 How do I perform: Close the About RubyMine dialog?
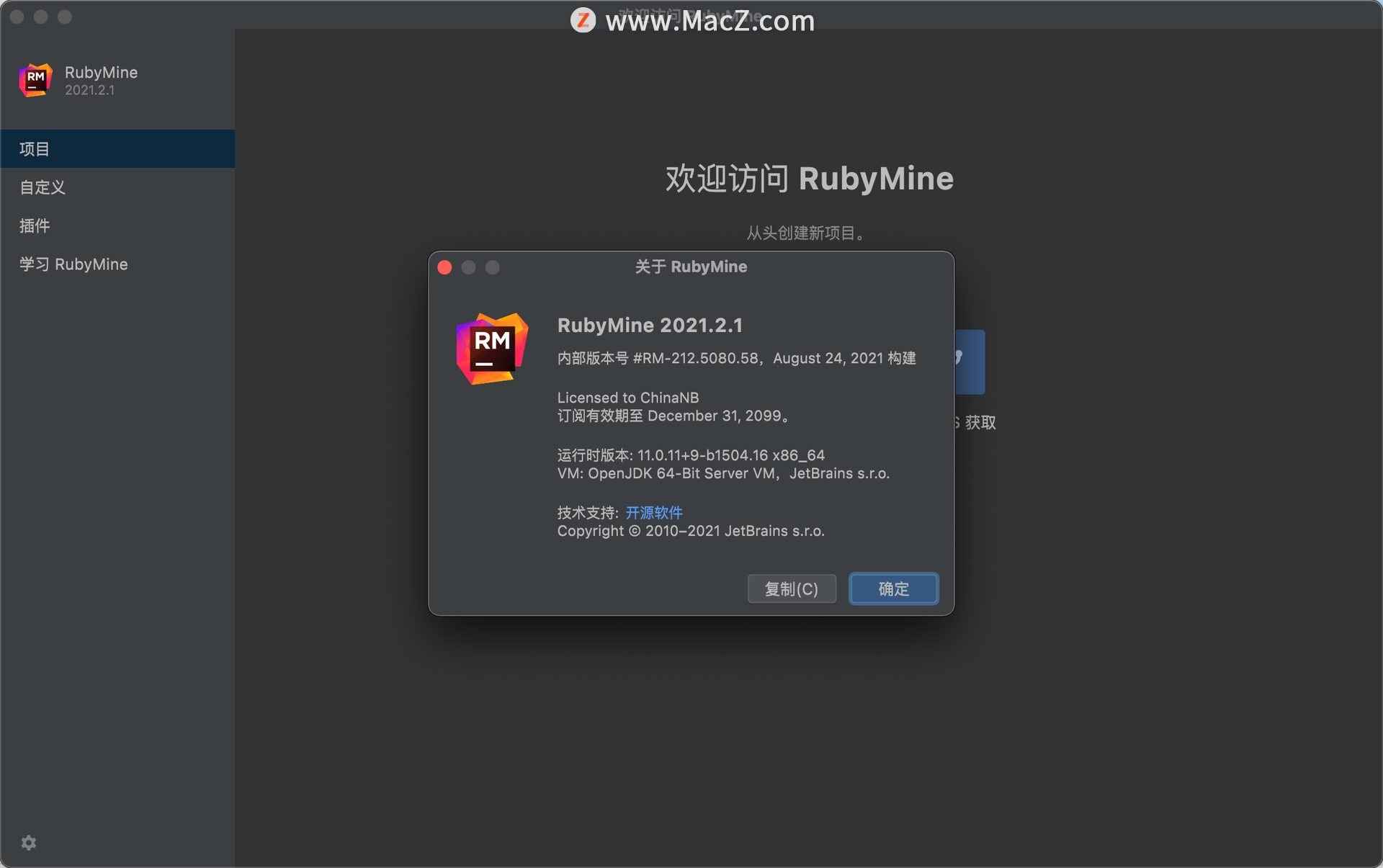point(444,267)
